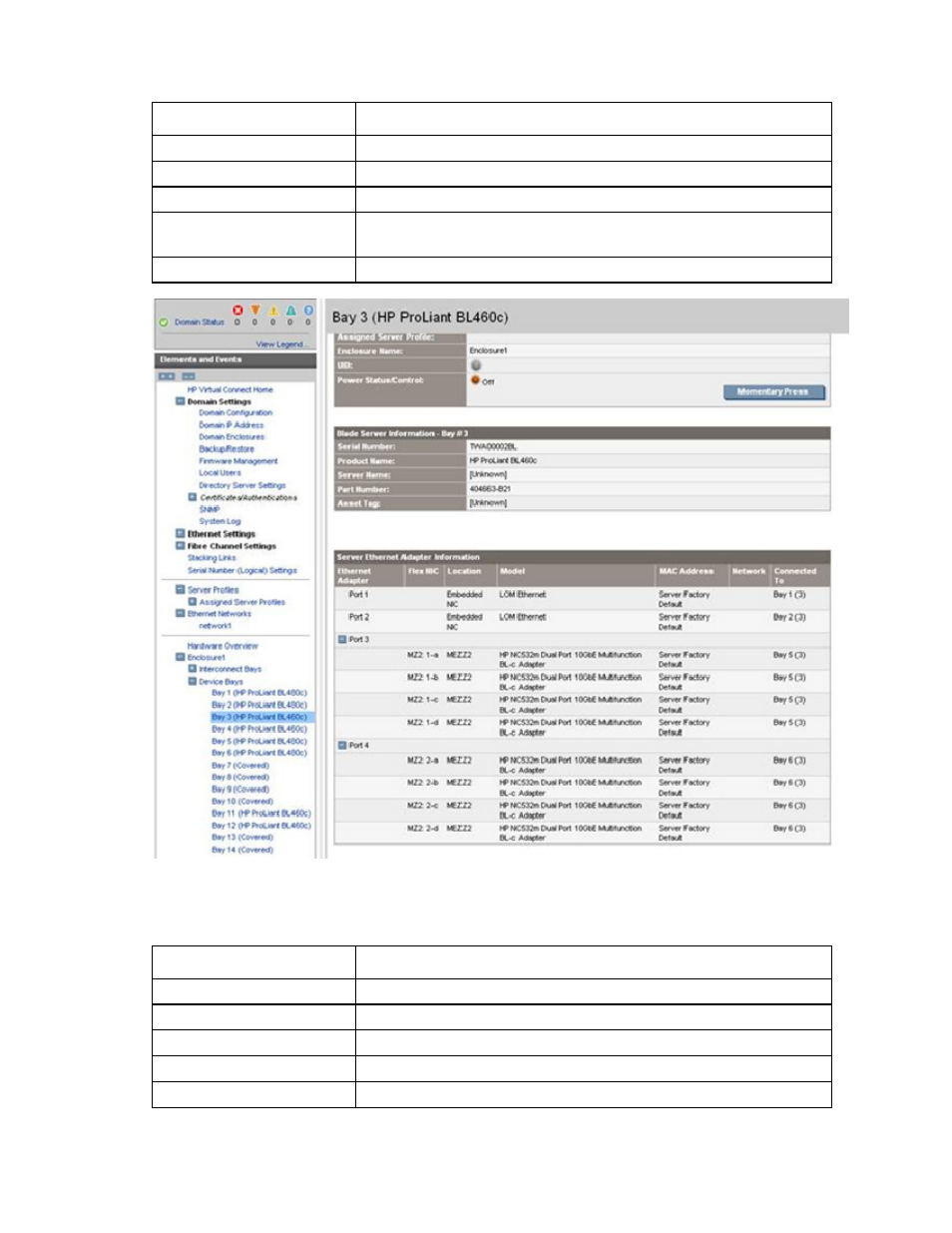
Task: Click the Part Number value 404663-B21
Action: [x=490, y=489]
